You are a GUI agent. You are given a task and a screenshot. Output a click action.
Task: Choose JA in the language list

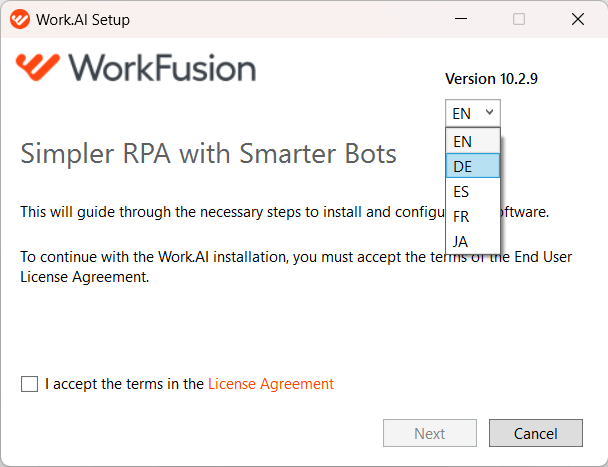pyautogui.click(x=473, y=241)
